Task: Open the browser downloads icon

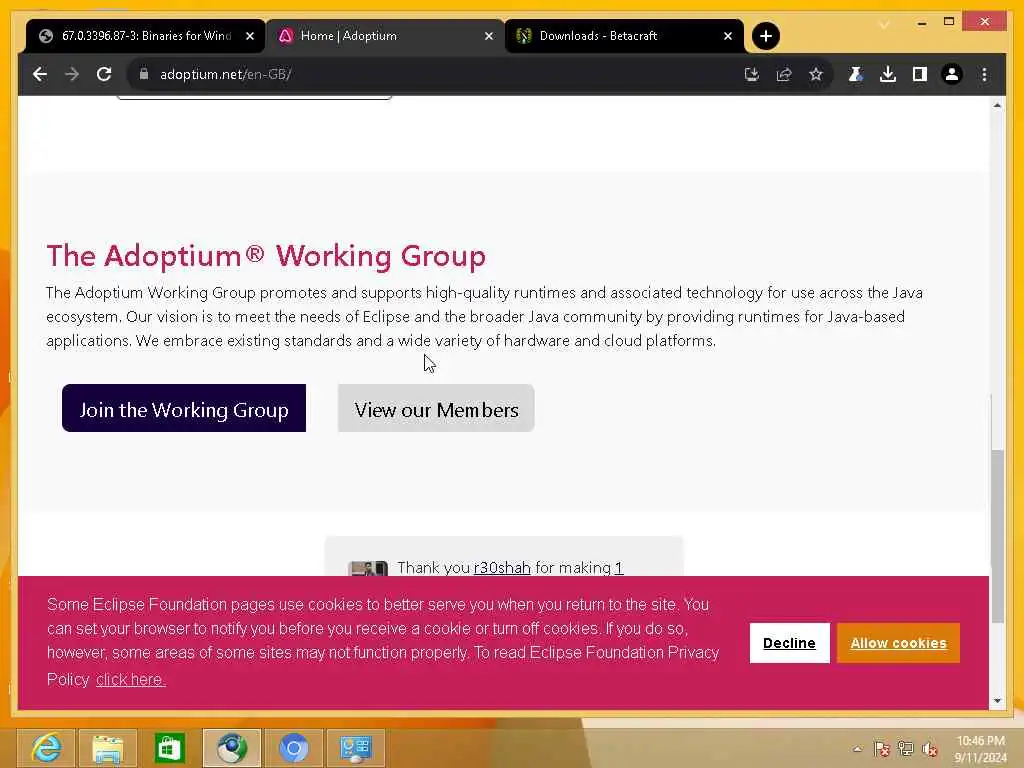Action: [x=888, y=74]
